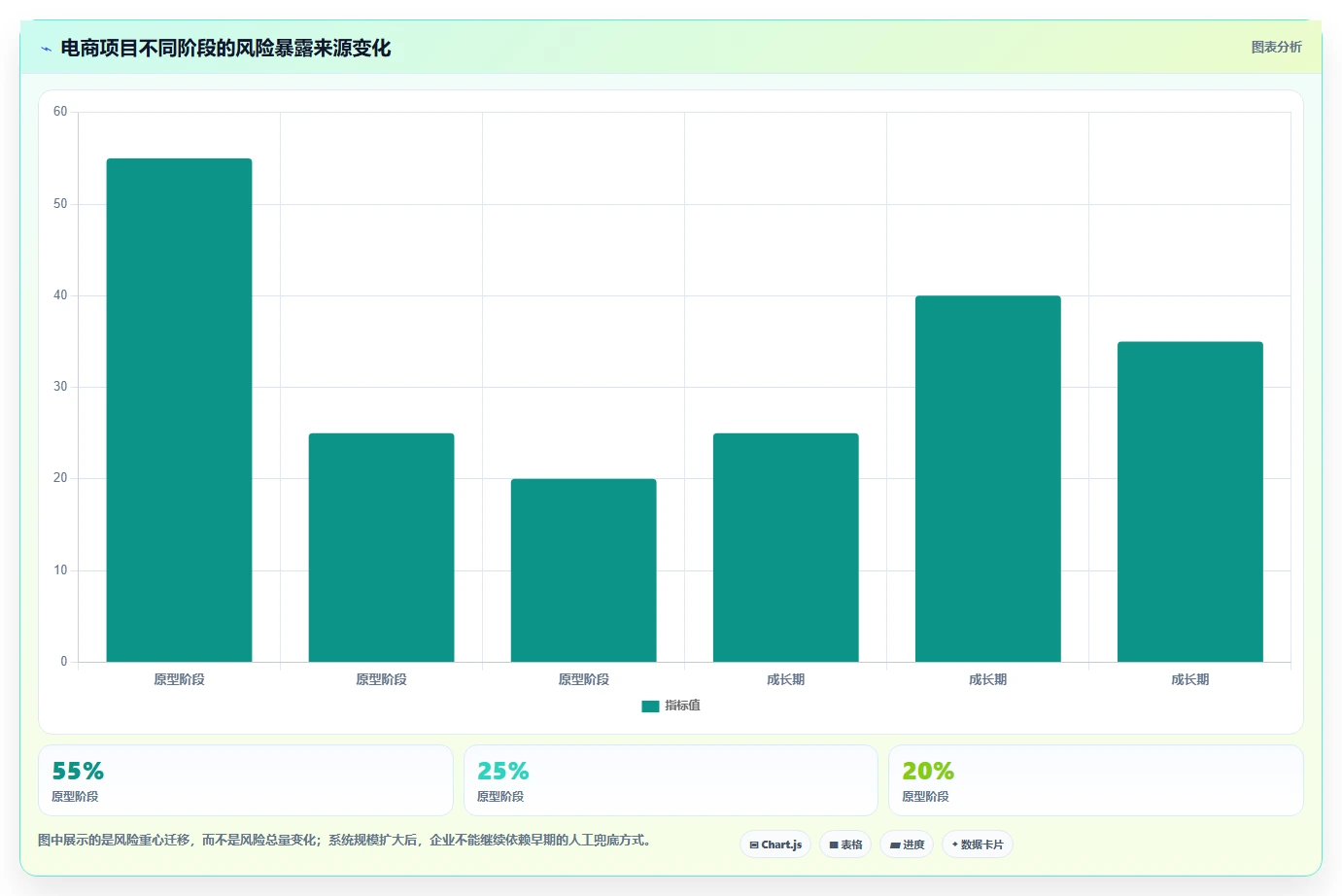Click the y-axis label 50

60,204
